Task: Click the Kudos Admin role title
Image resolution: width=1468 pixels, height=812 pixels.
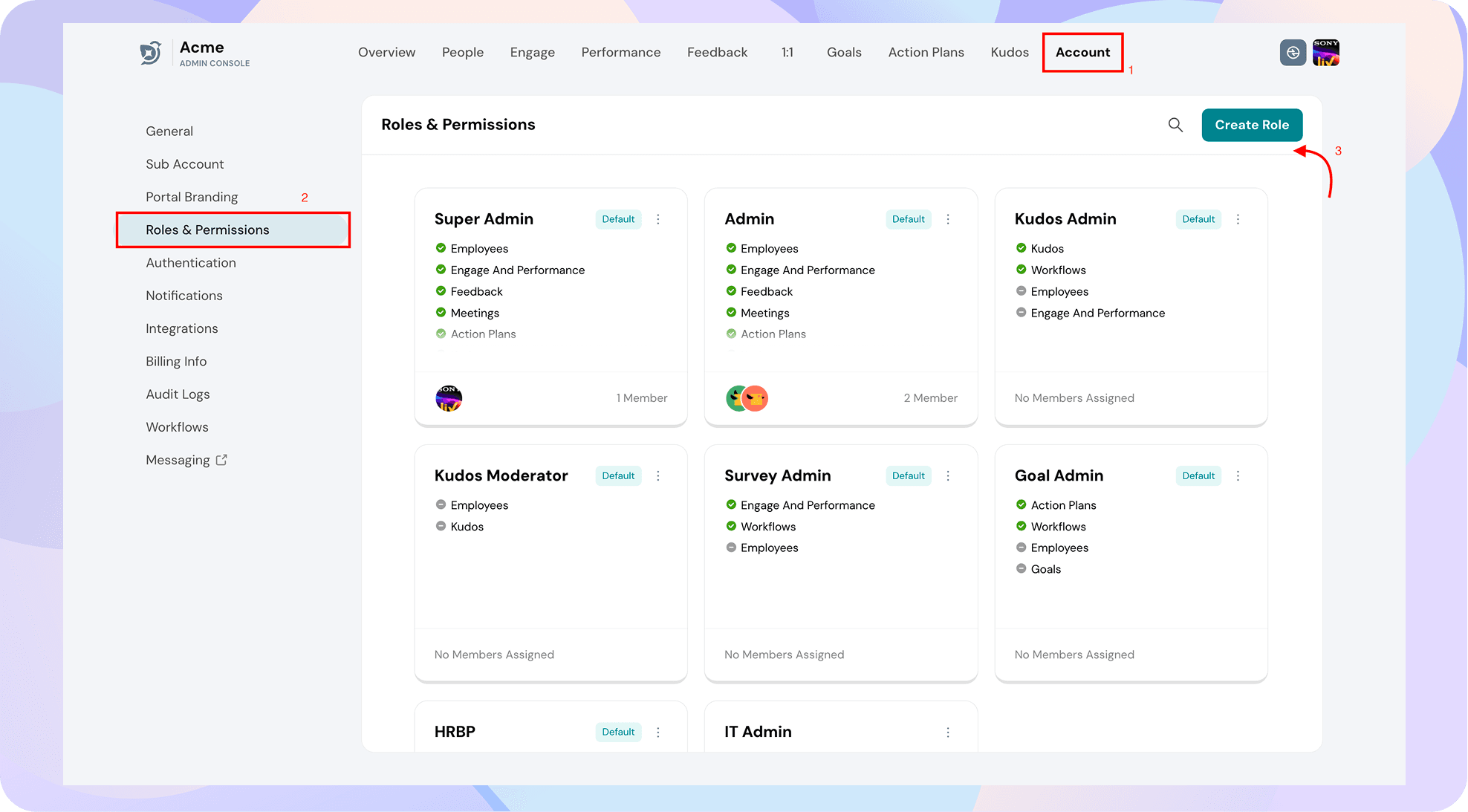Action: [1065, 219]
